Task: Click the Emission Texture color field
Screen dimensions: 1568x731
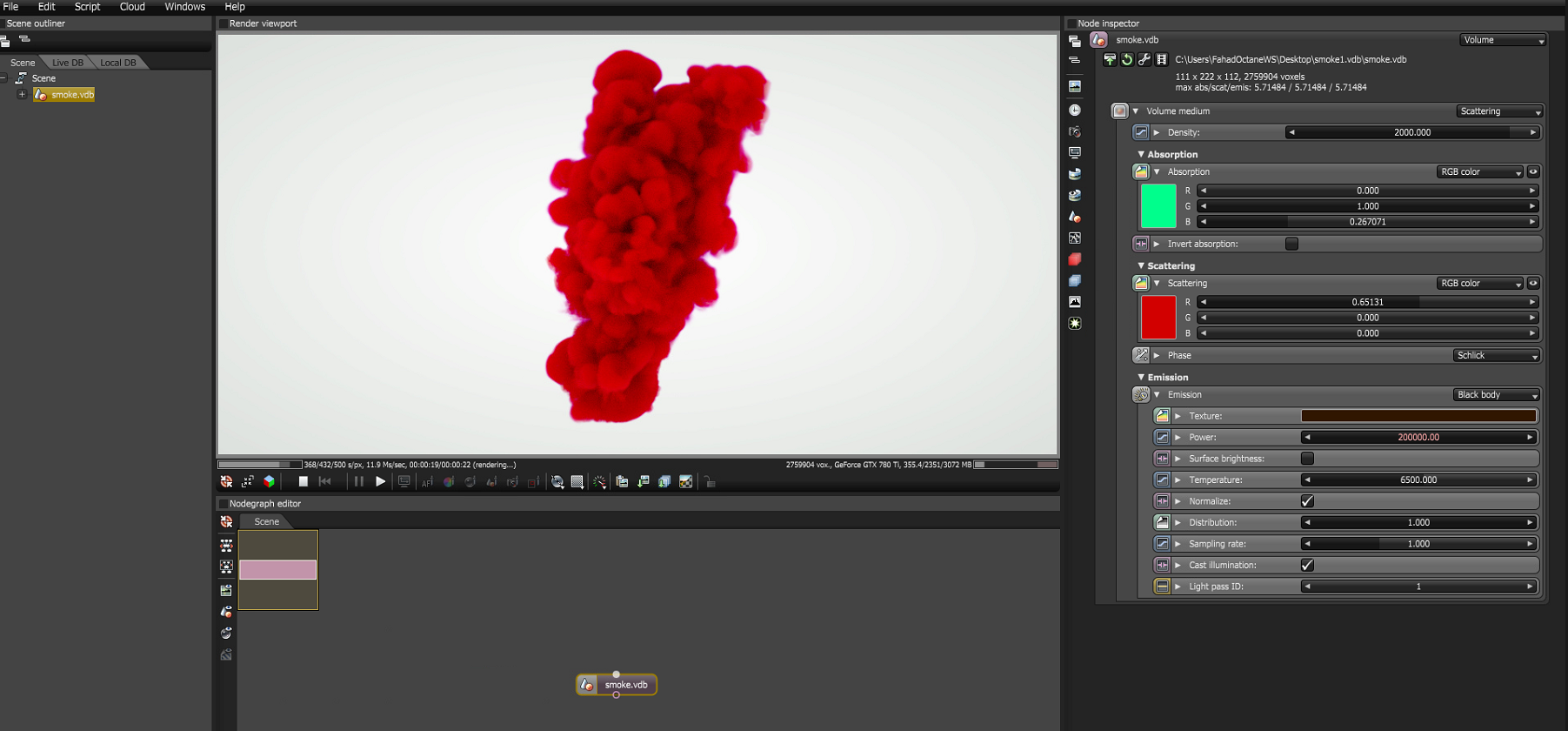Action: pyautogui.click(x=1418, y=416)
